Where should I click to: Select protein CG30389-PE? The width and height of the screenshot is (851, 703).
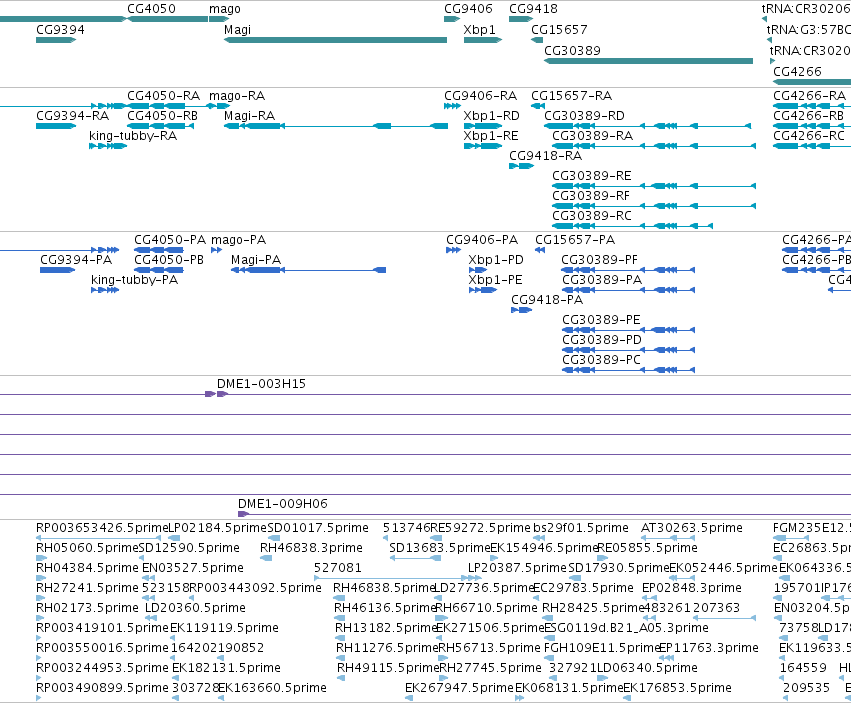[x=628, y=330]
